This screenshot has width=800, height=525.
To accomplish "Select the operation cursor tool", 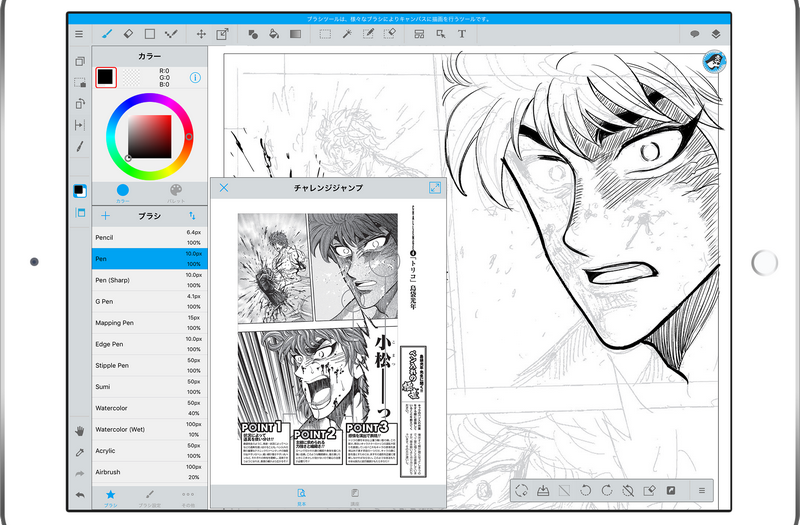I will pos(441,34).
